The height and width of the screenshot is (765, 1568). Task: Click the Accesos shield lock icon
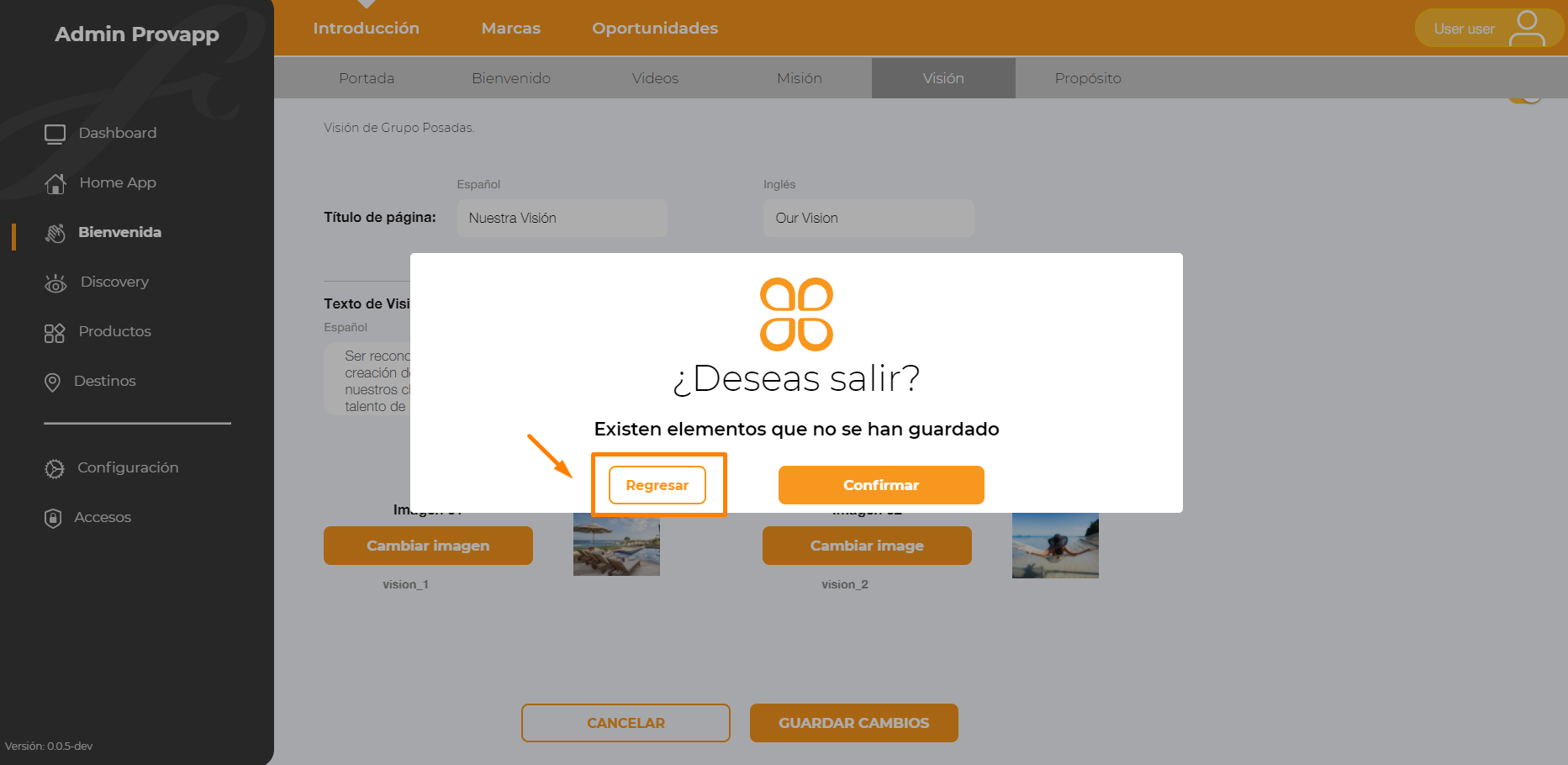click(x=53, y=518)
